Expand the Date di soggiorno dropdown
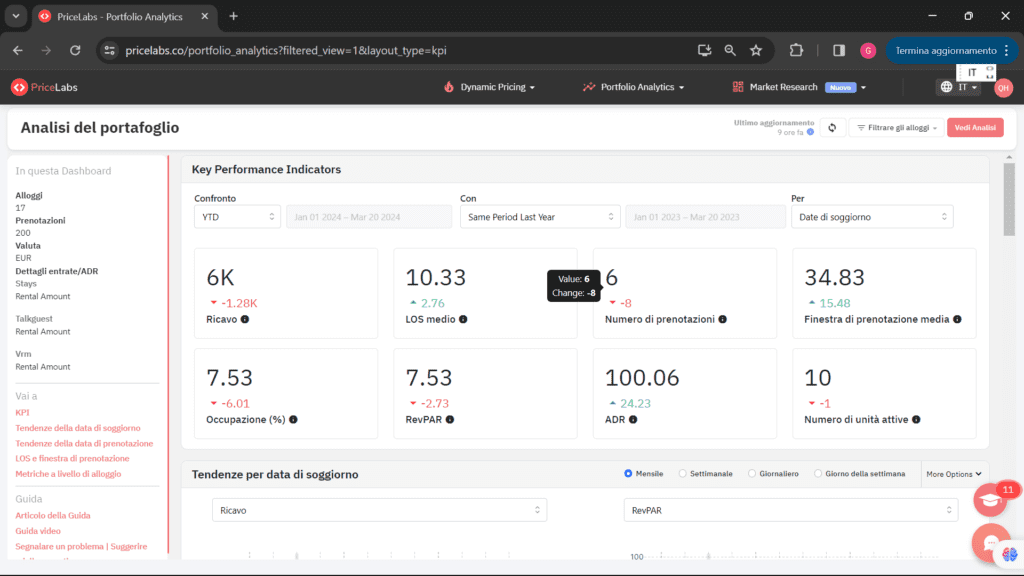The height and width of the screenshot is (576, 1024). tap(871, 217)
